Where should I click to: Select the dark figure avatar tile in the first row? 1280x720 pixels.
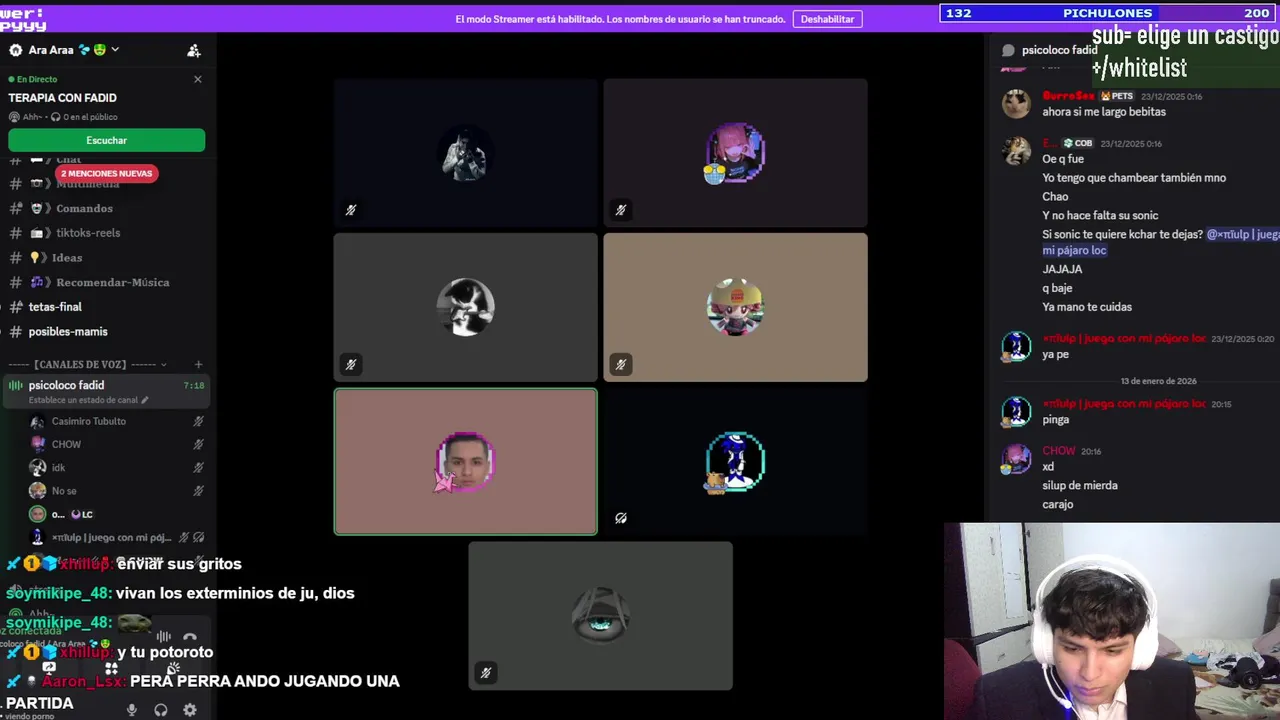click(x=465, y=153)
